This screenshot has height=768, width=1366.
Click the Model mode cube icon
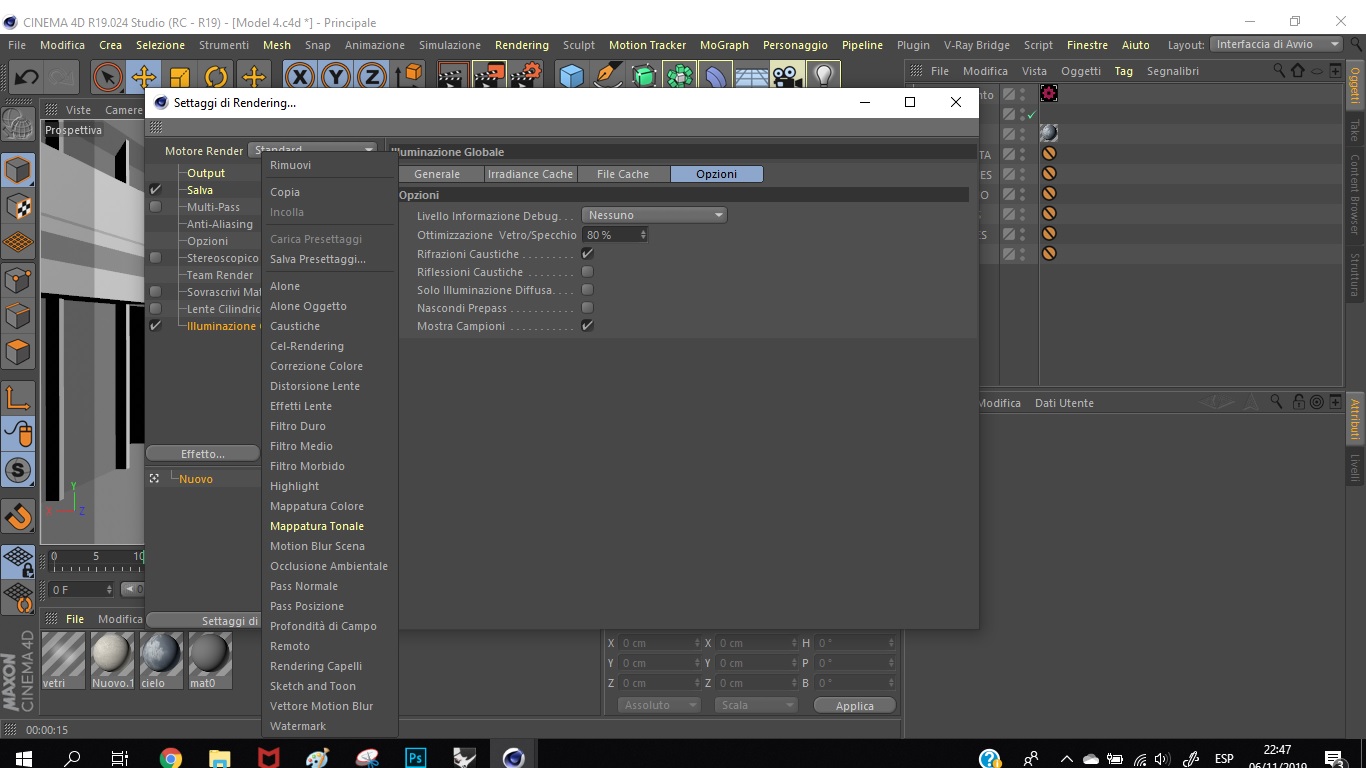[x=18, y=171]
